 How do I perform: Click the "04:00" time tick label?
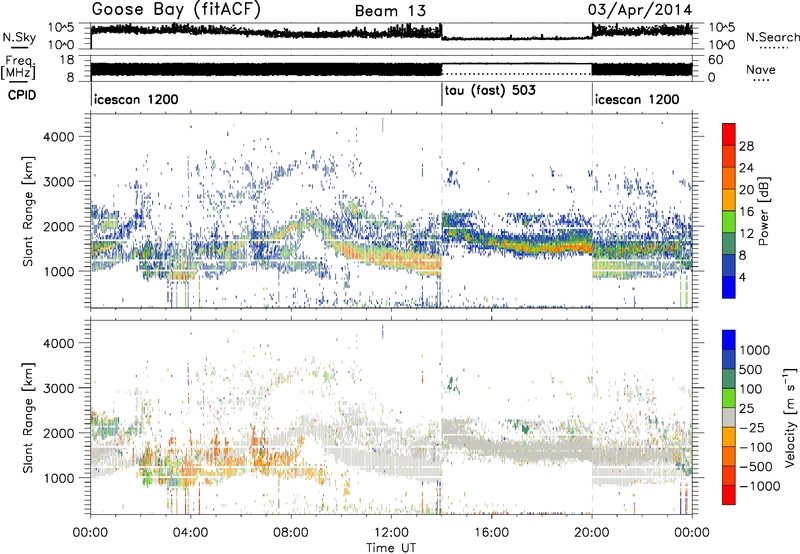click(190, 533)
